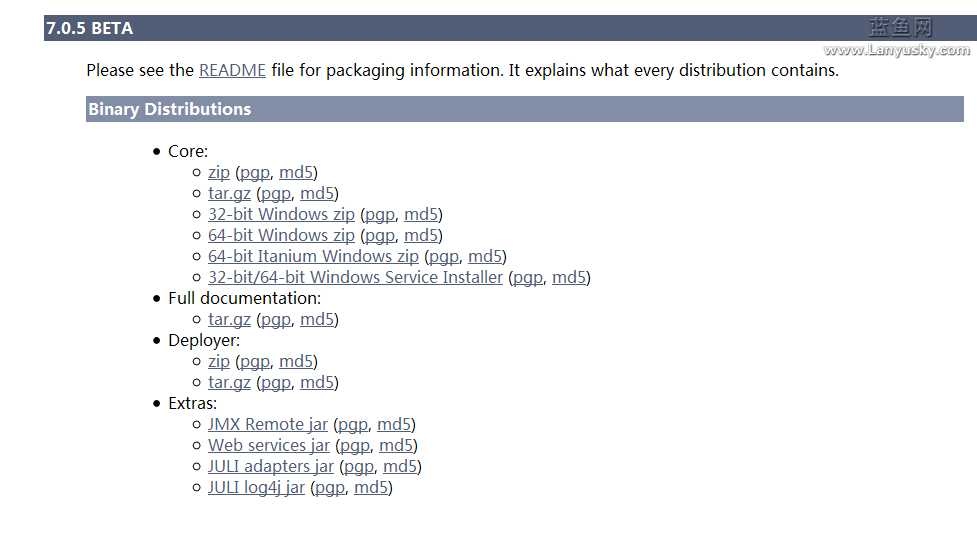This screenshot has height=540, width=977.
Task: Get 32-bit/64-bit Windows Service Installer
Action: 355,277
